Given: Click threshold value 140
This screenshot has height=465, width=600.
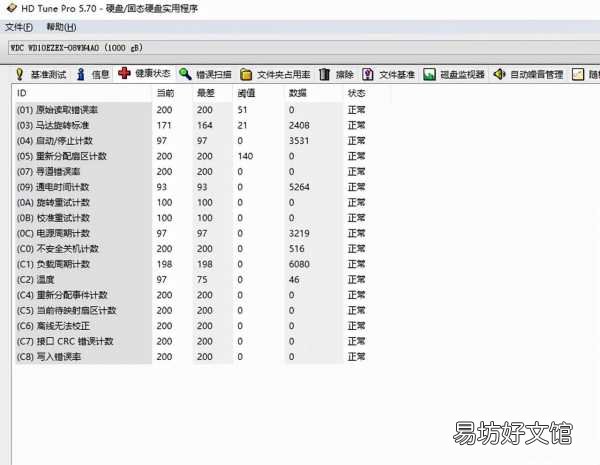Looking at the screenshot, I should coord(245,156).
